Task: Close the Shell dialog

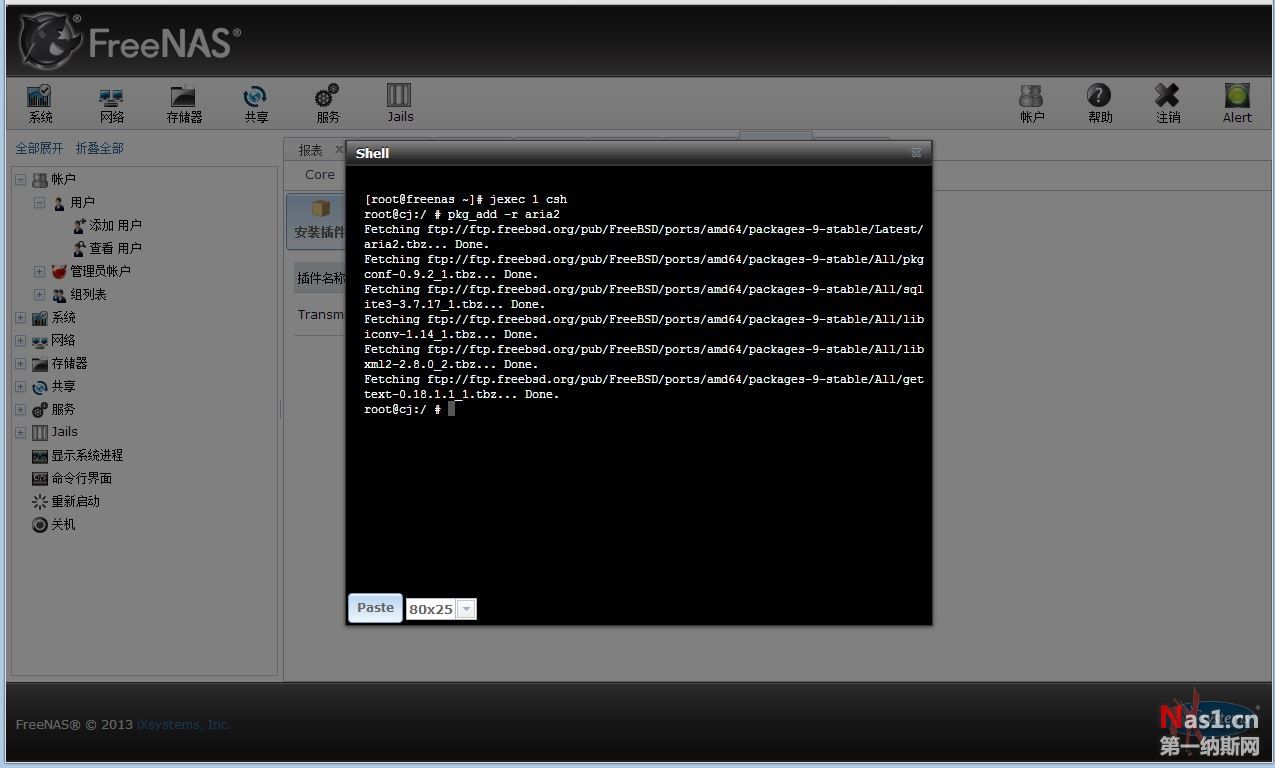Action: pos(916,153)
